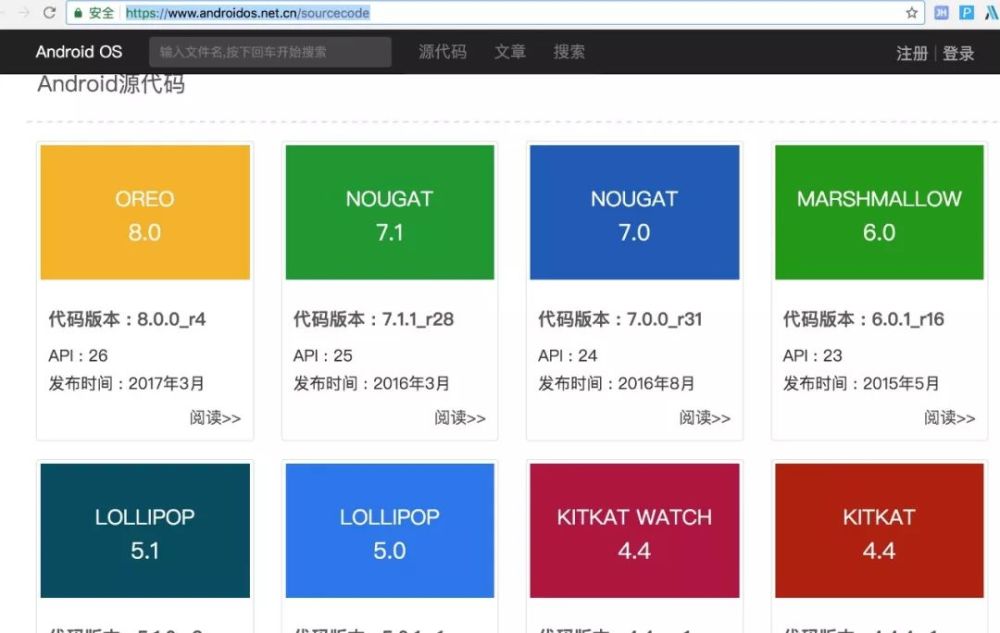Viewport: 1000px width, 633px height.
Task: Open the 源代码 nav menu item
Action: click(x=443, y=52)
